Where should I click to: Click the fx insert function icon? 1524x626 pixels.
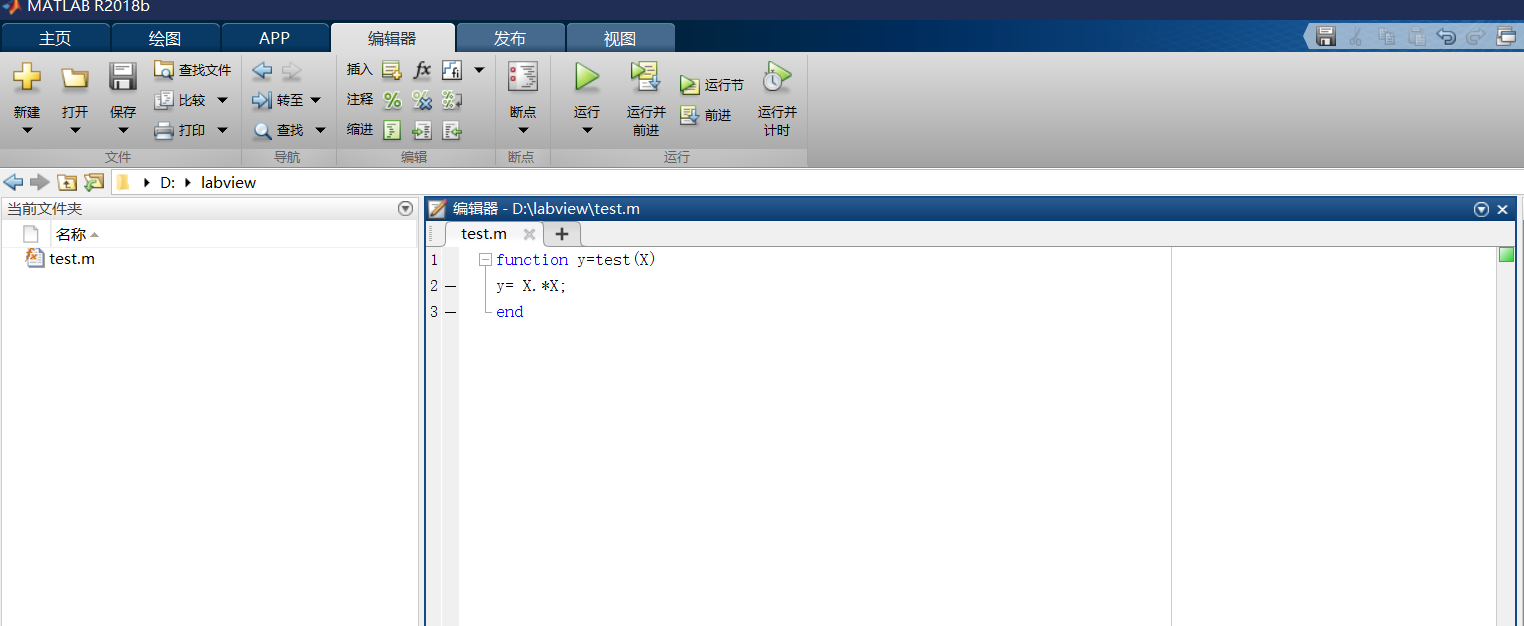point(422,70)
